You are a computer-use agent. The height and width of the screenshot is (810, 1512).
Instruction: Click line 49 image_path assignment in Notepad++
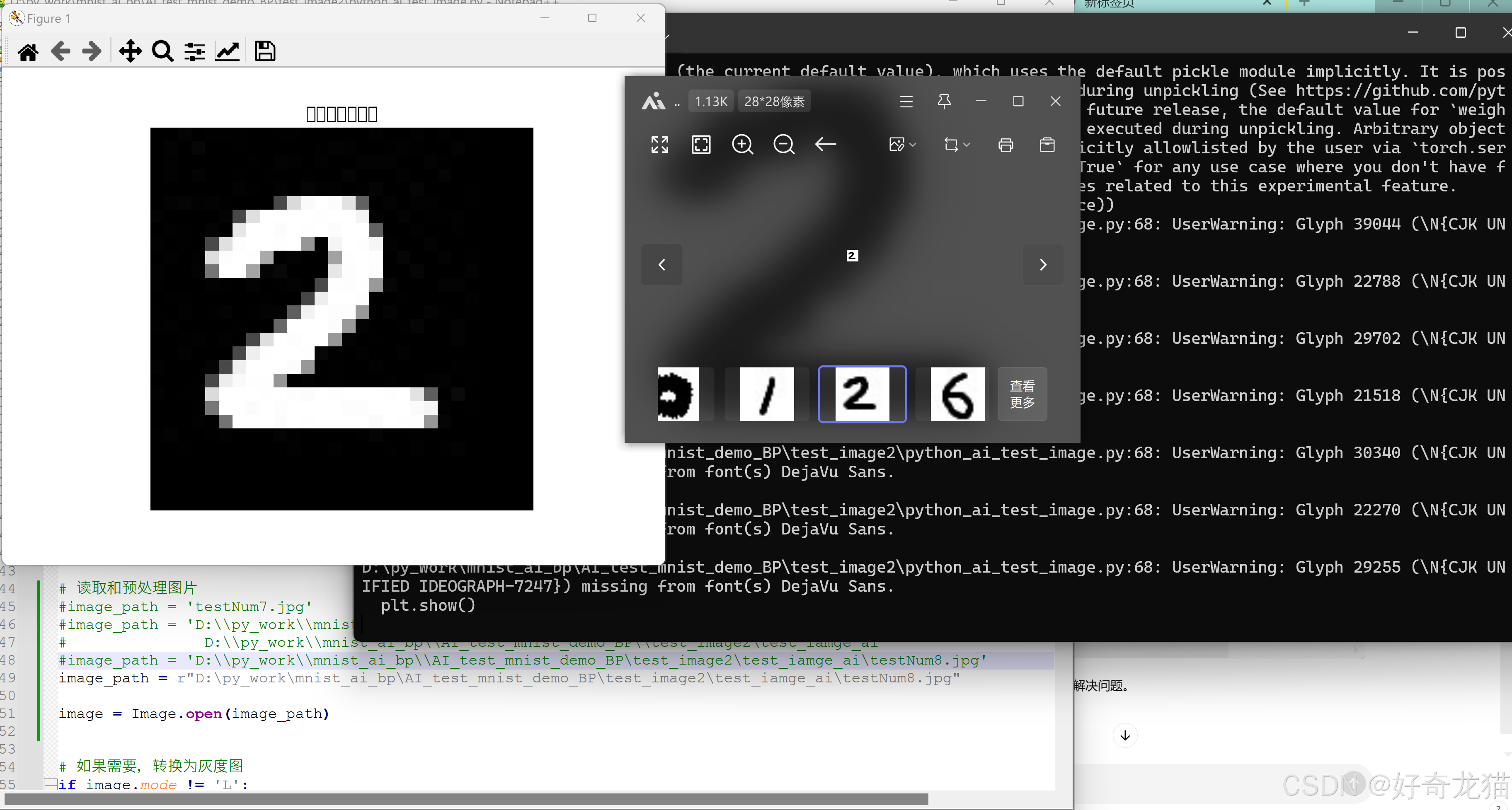click(509, 678)
